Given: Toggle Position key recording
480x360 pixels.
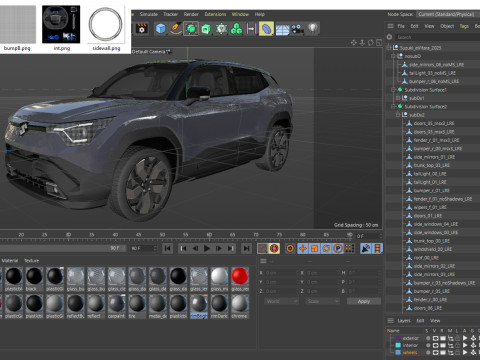Looking at the screenshot, I should [x=303, y=248].
